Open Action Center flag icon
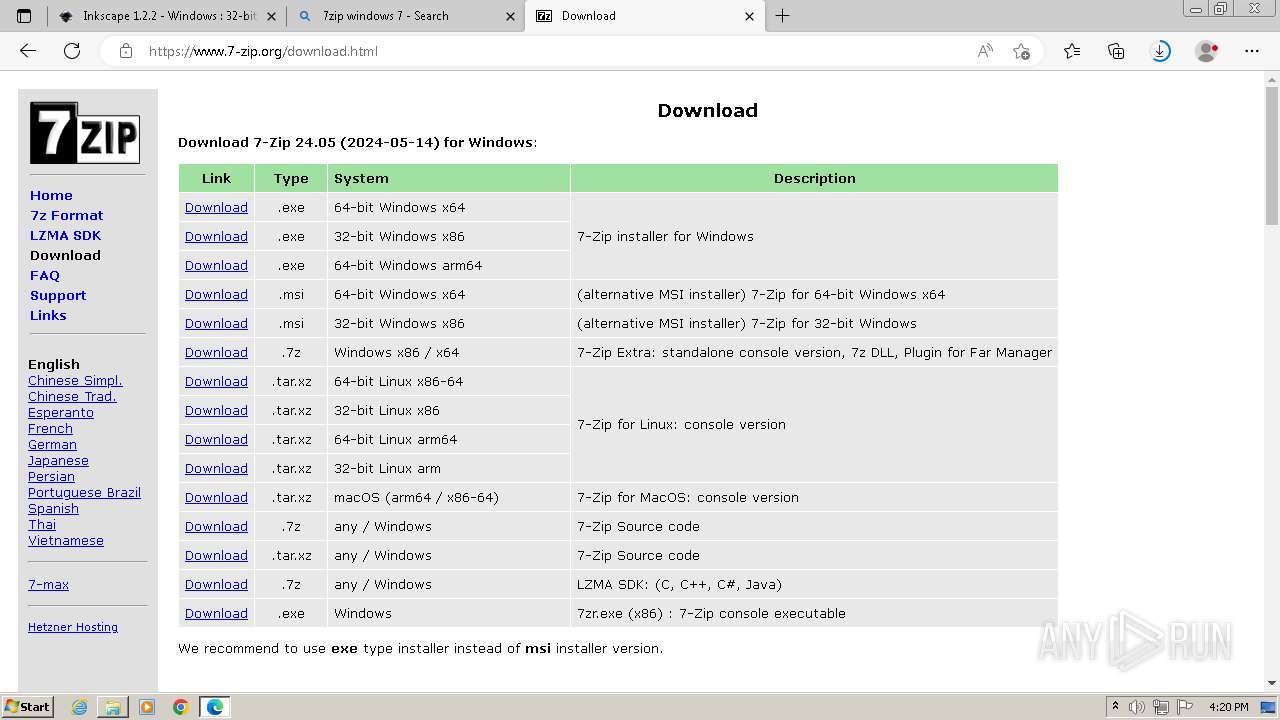1280x720 pixels. (x=1185, y=707)
